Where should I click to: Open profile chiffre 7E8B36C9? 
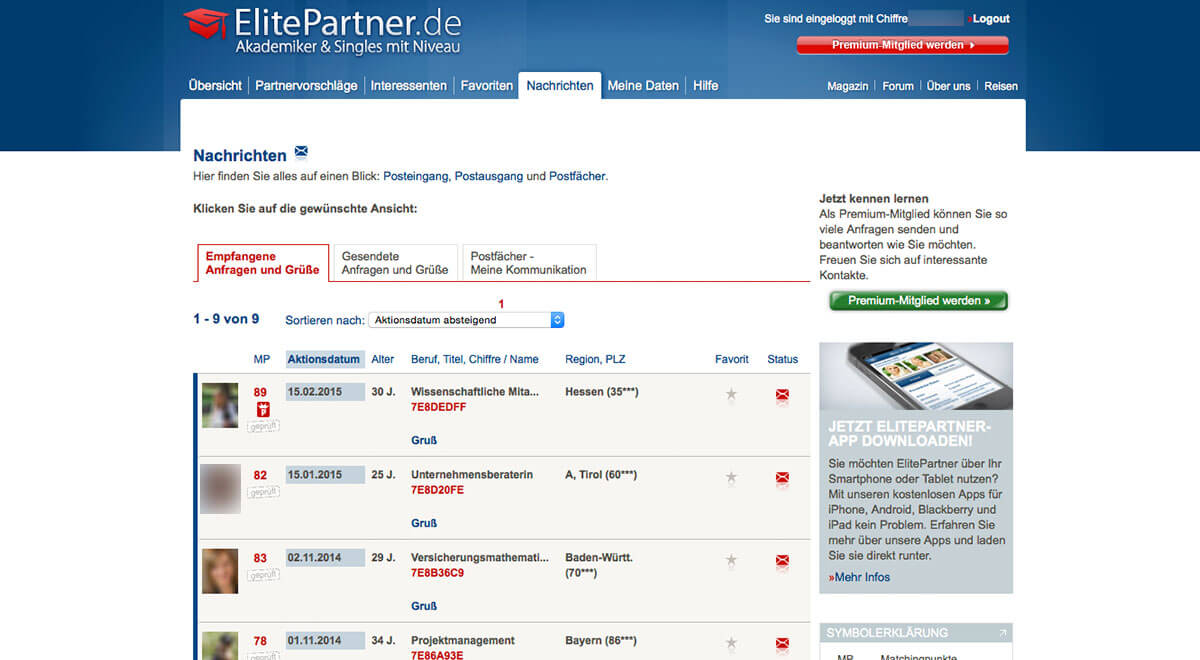point(437,573)
